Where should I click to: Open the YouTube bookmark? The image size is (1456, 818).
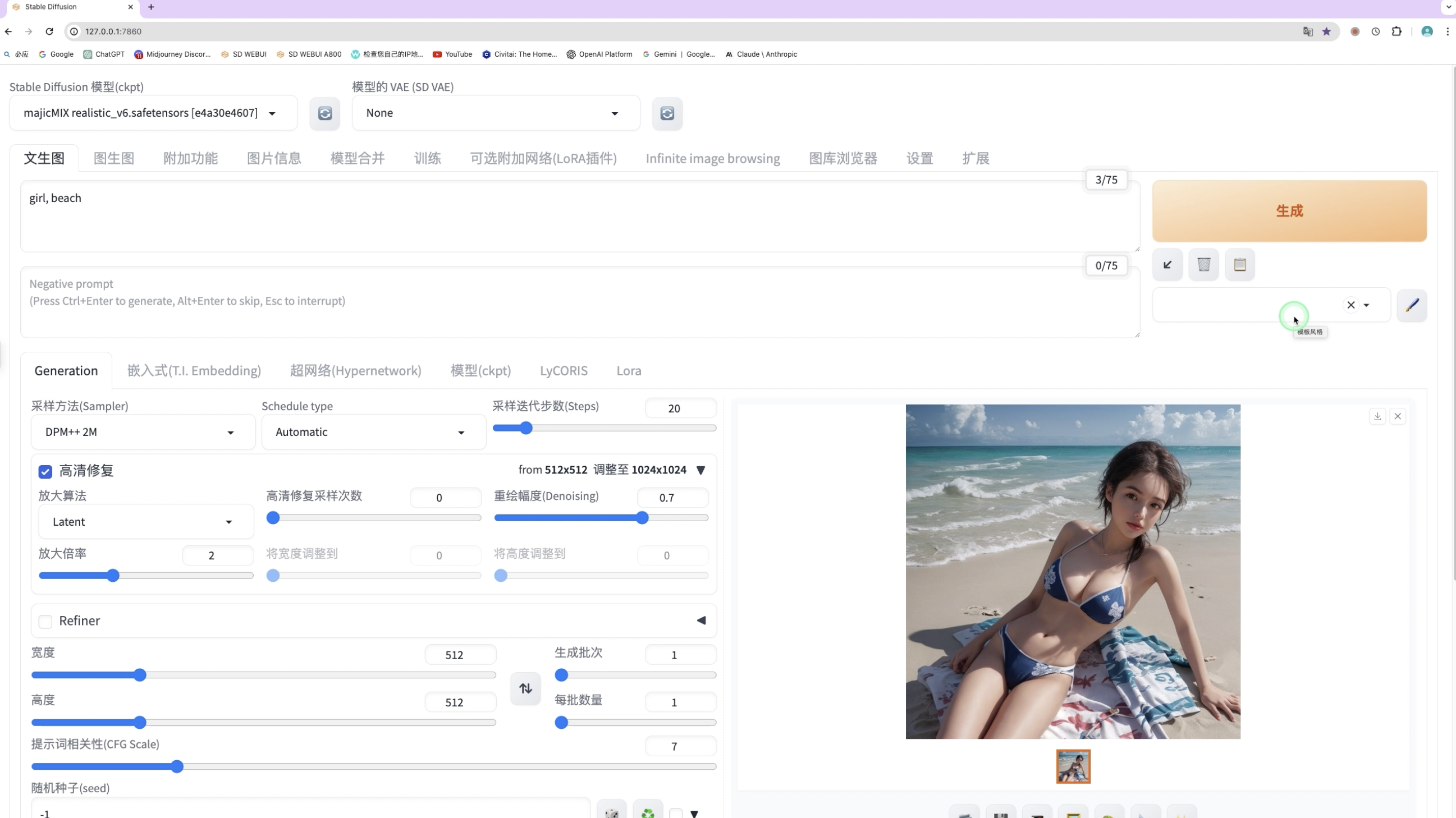pos(452,54)
